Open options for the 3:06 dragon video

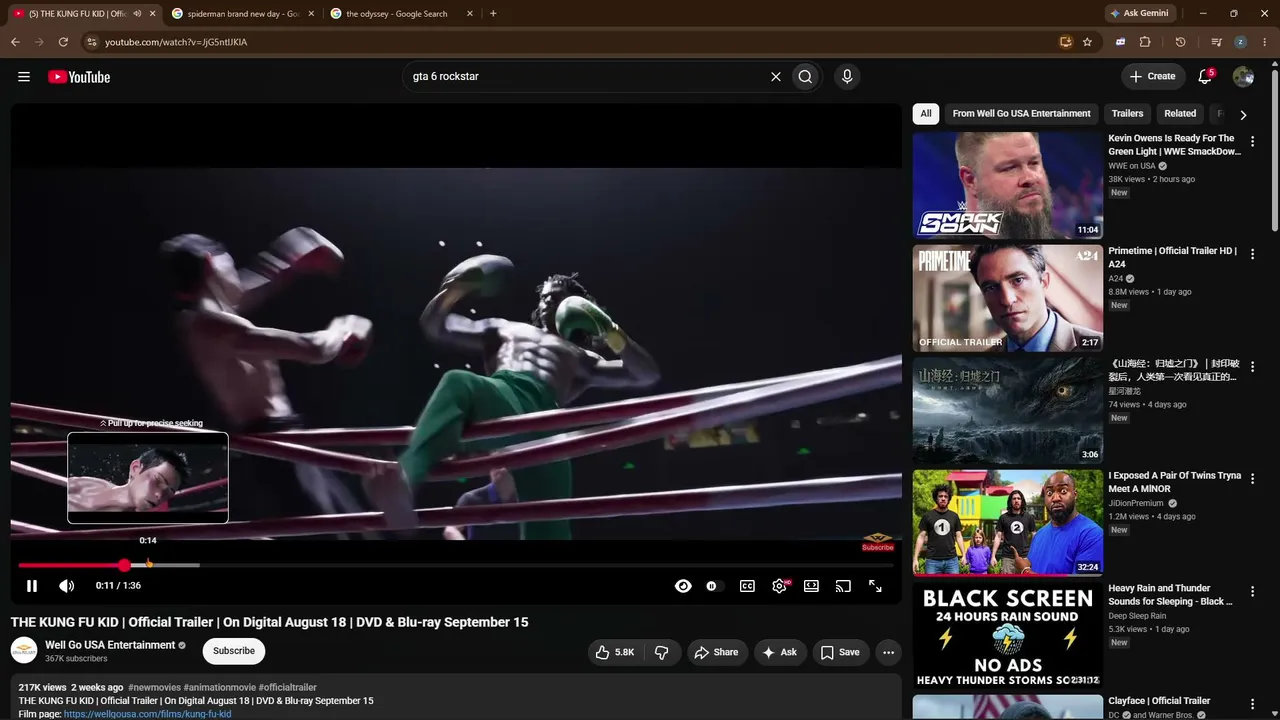1252,367
